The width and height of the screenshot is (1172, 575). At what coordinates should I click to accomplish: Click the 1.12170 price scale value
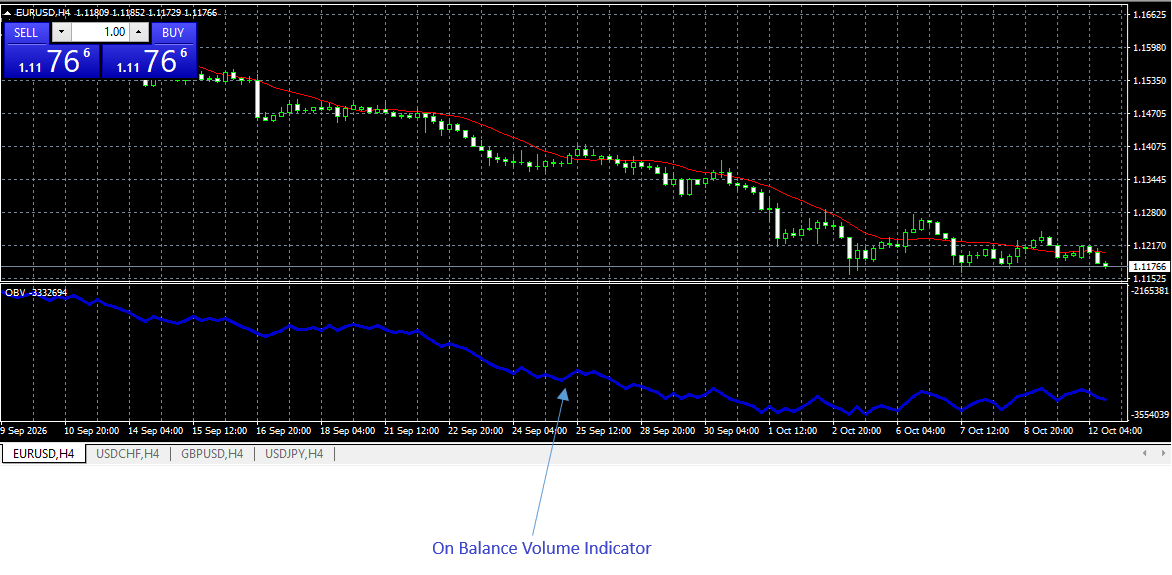point(1150,245)
